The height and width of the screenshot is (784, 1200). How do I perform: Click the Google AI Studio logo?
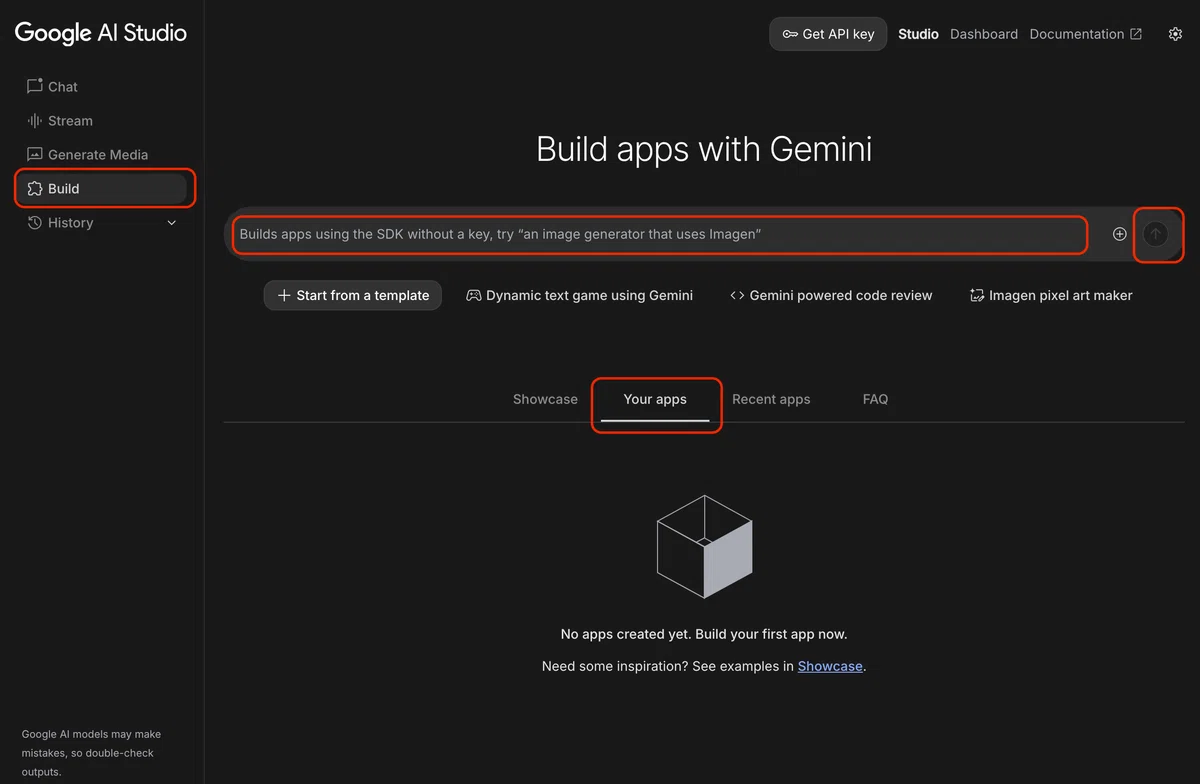pyautogui.click(x=101, y=33)
